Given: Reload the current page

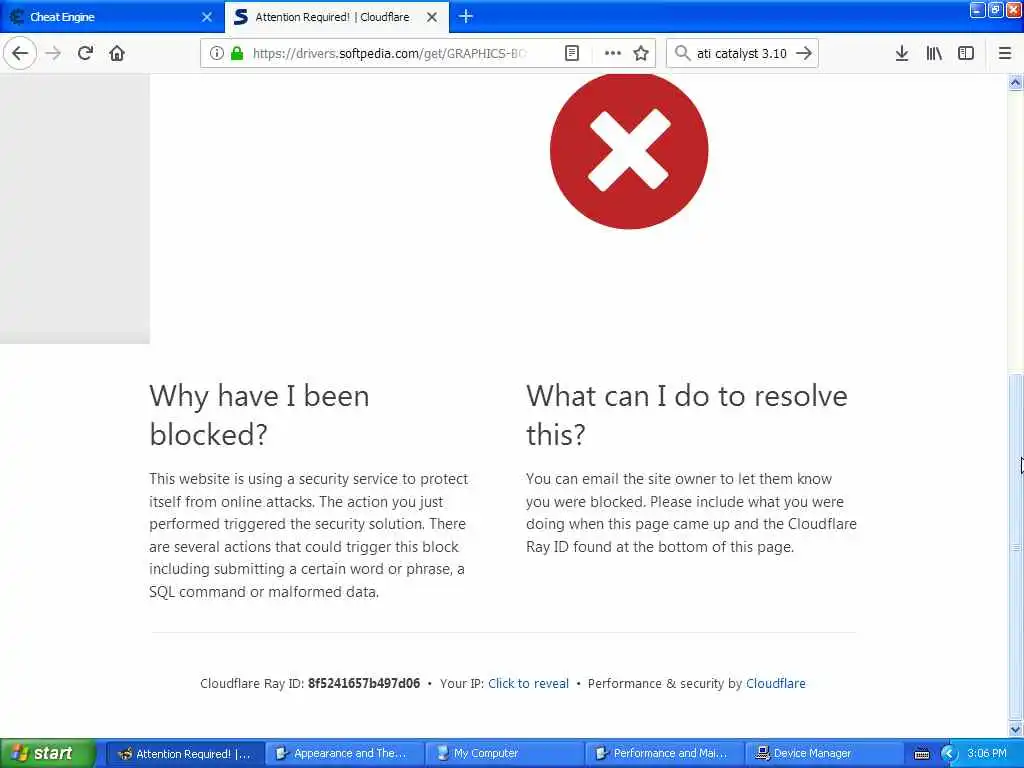Looking at the screenshot, I should click(x=85, y=53).
